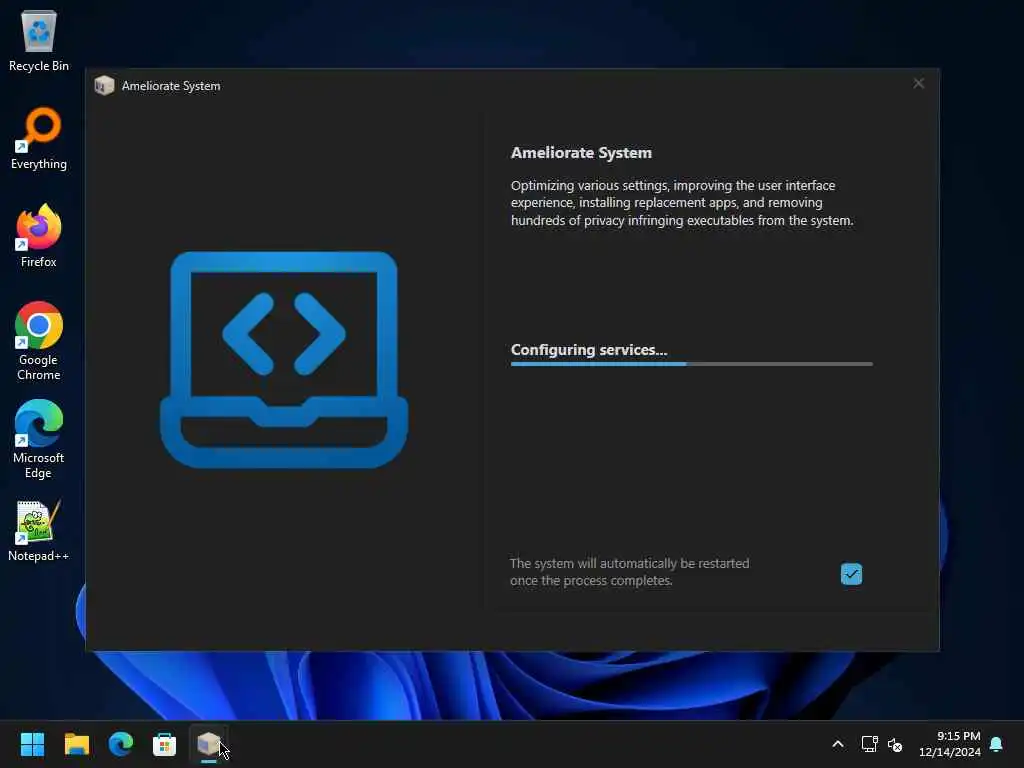This screenshot has height=768, width=1024.
Task: Uncheck the automatic restart checkbox
Action: pyautogui.click(x=851, y=574)
